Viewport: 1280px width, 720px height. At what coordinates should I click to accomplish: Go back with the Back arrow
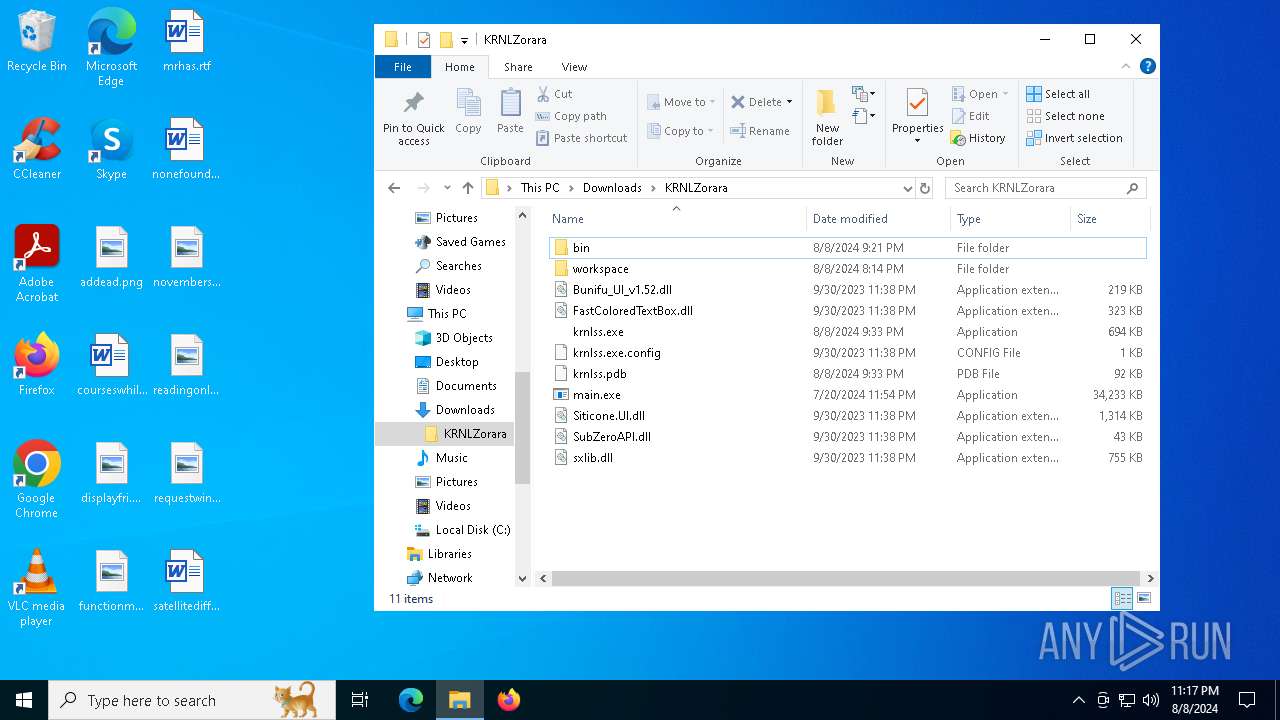[394, 188]
